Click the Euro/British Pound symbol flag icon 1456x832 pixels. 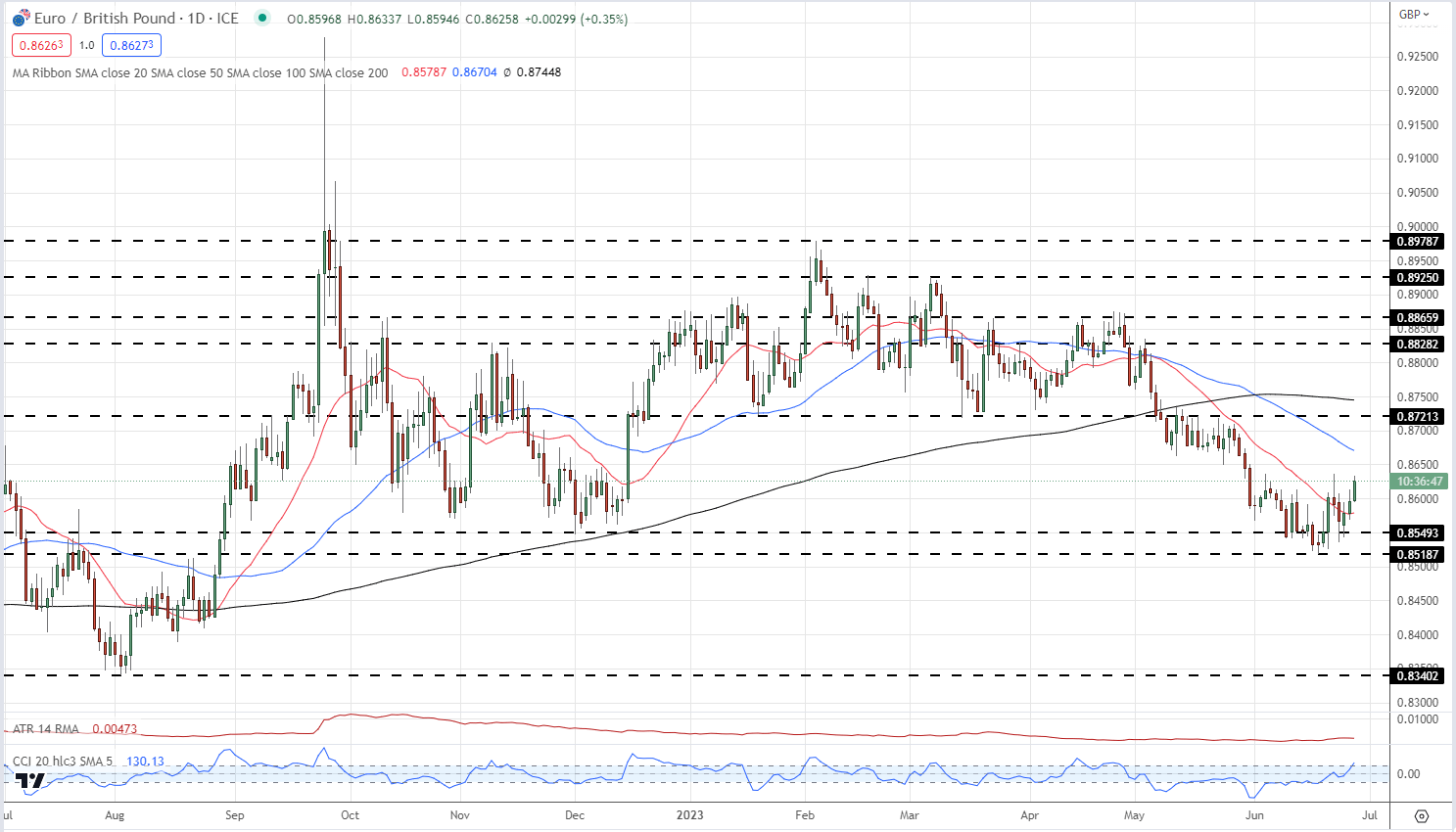21,19
